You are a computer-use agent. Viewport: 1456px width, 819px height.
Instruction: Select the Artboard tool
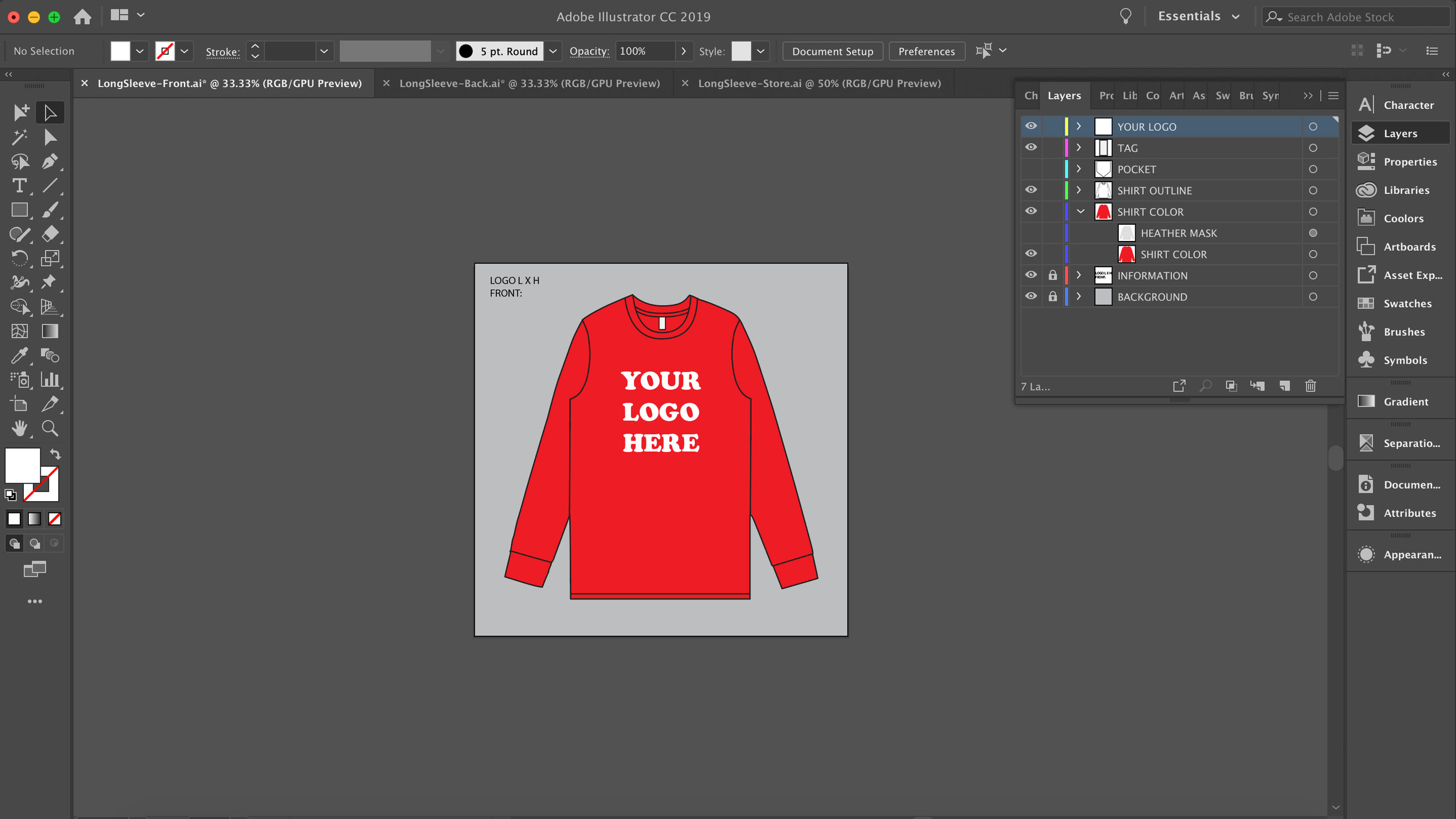(x=19, y=404)
